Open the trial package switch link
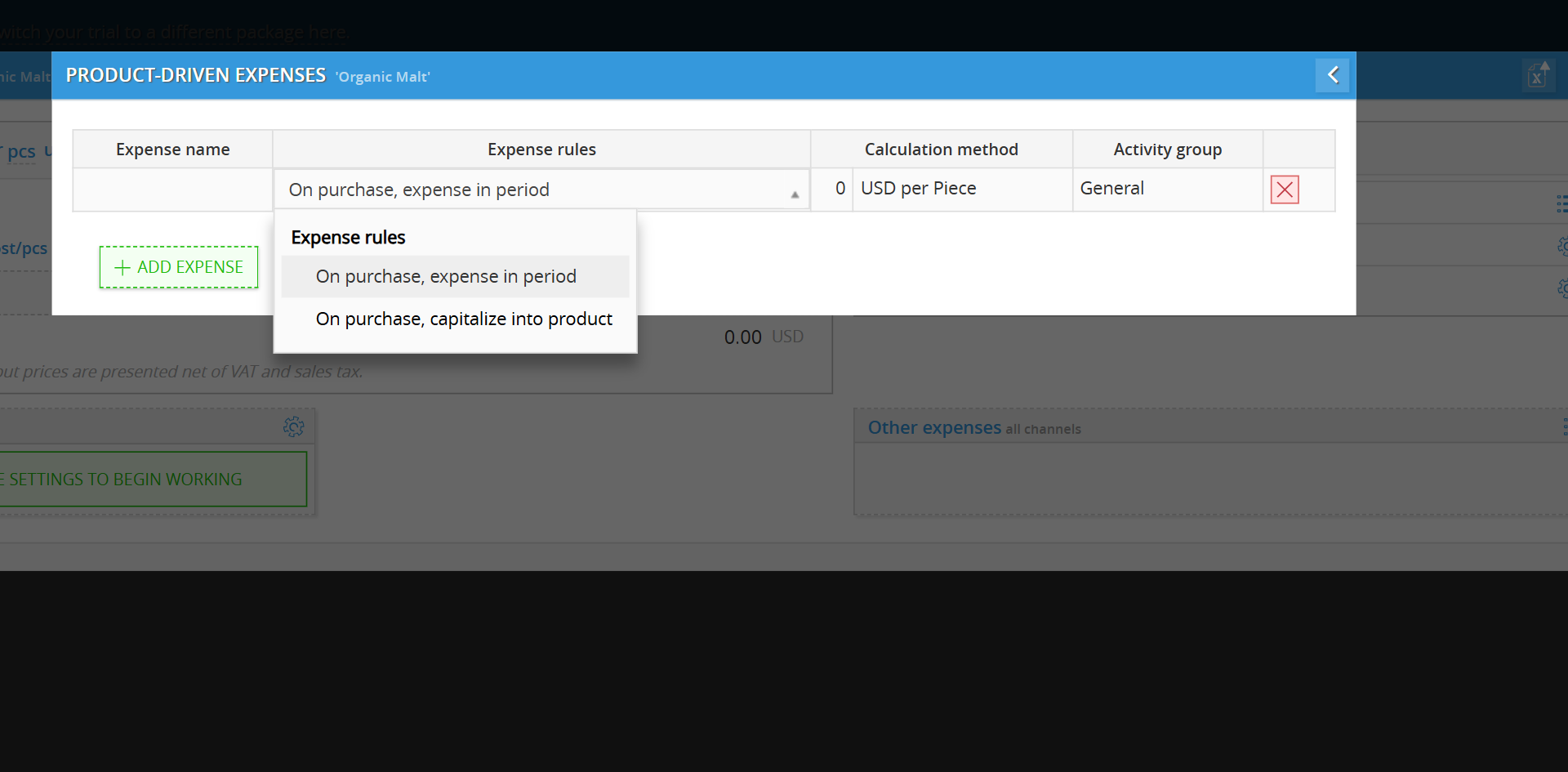 click(174, 33)
